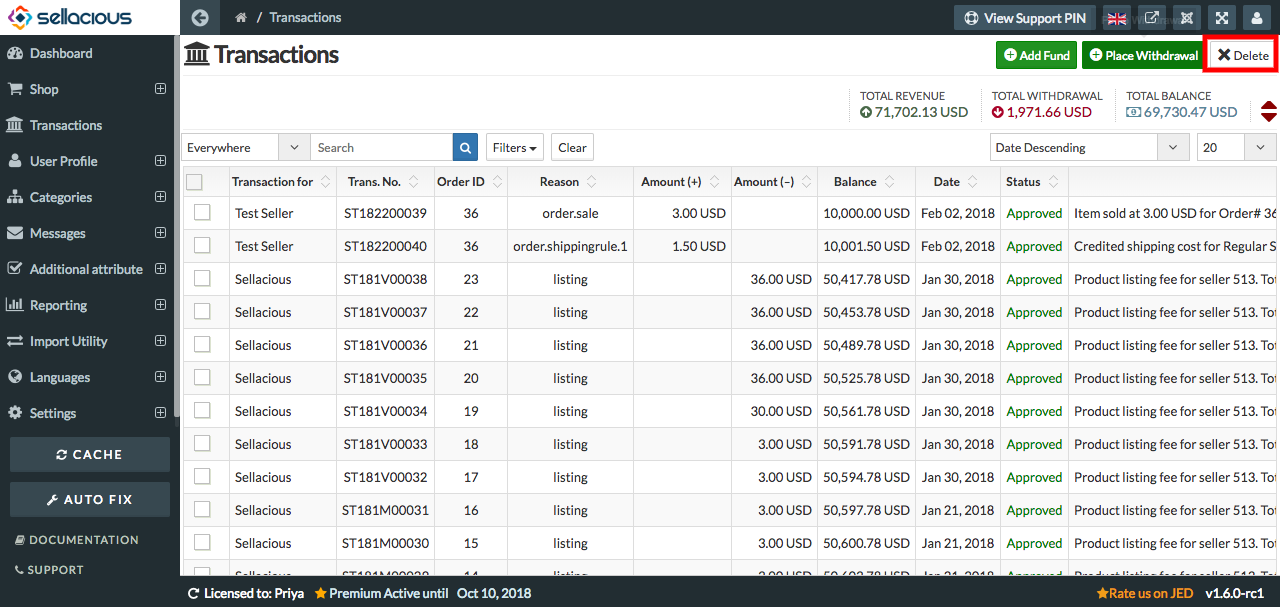Check row for transaction ST181V00033
Screen dimensions: 1280x607
[202, 443]
